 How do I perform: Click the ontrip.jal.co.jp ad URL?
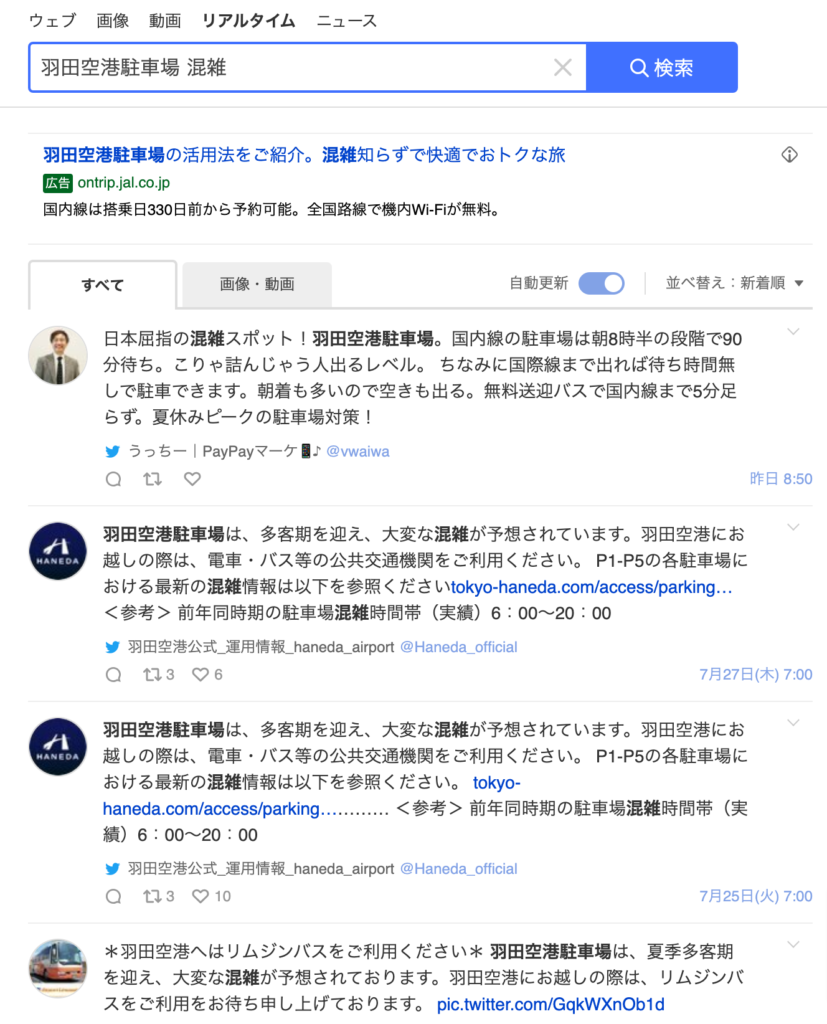pos(123,183)
